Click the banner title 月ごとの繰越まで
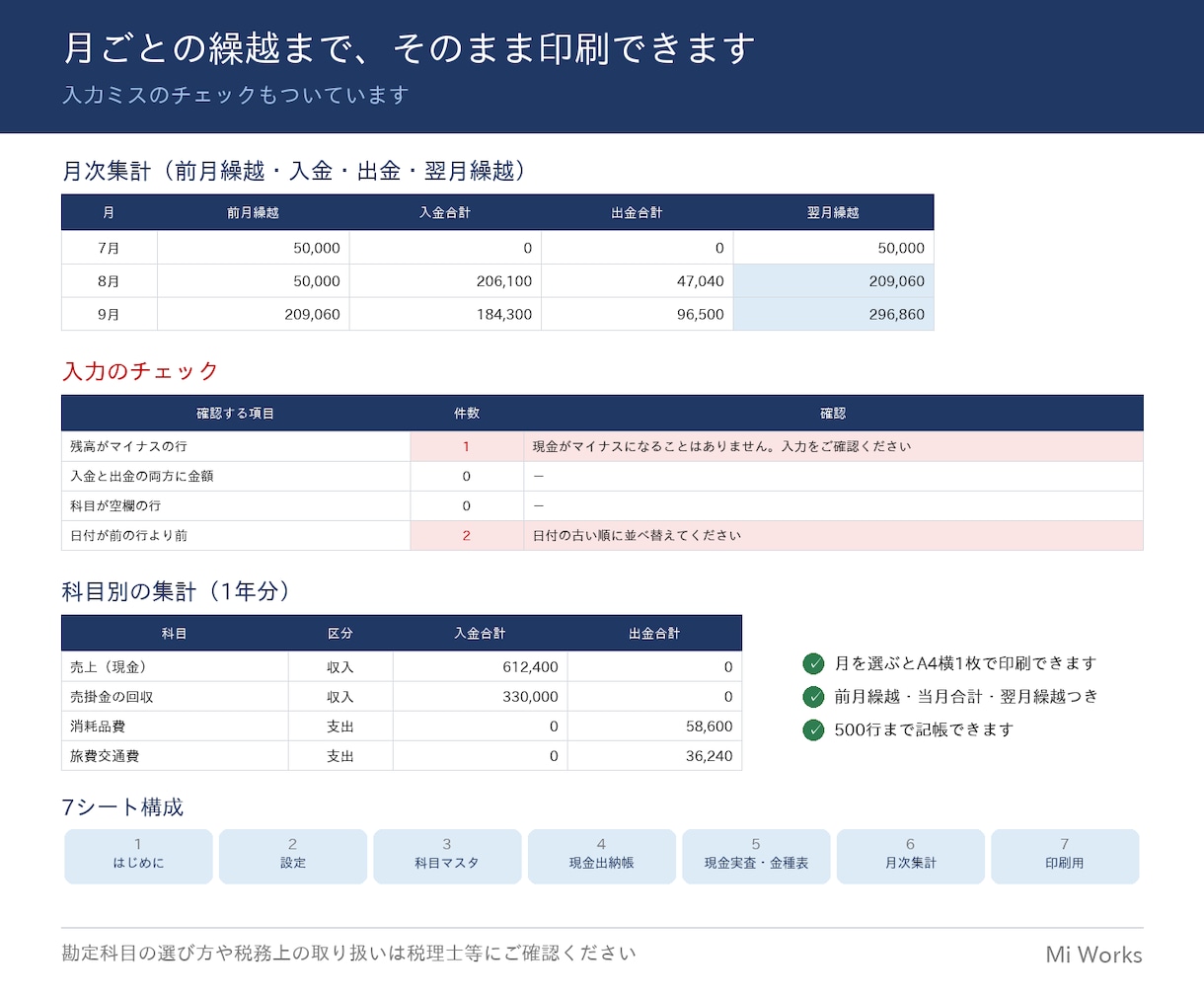Image resolution: width=1204 pixels, height=995 pixels. [x=409, y=48]
